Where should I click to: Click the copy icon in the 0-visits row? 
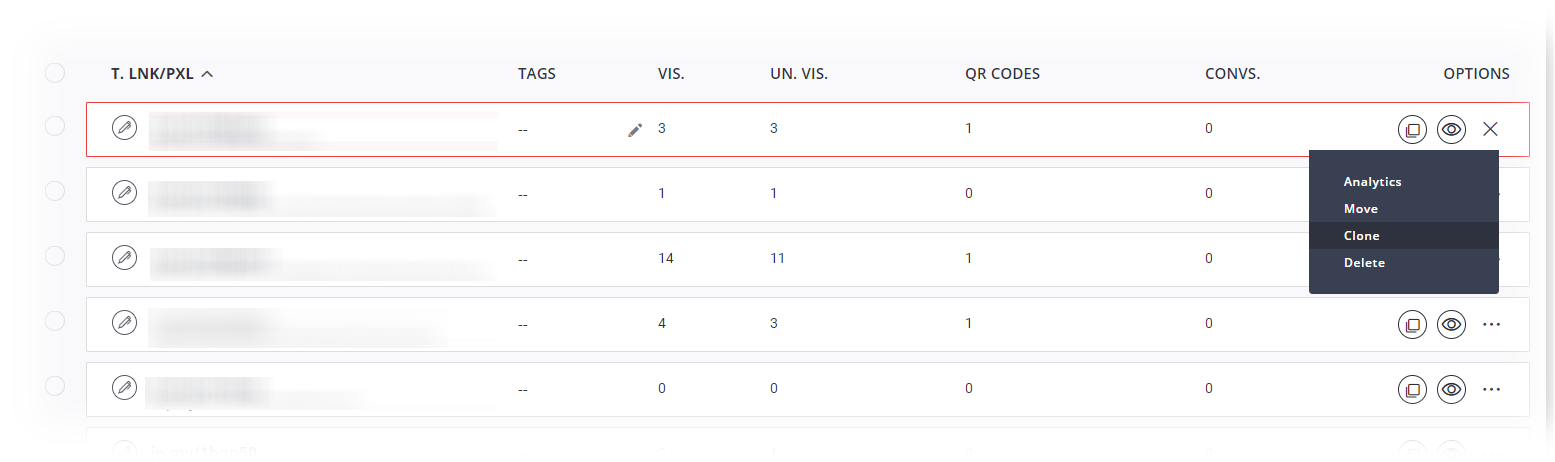[x=1412, y=389]
